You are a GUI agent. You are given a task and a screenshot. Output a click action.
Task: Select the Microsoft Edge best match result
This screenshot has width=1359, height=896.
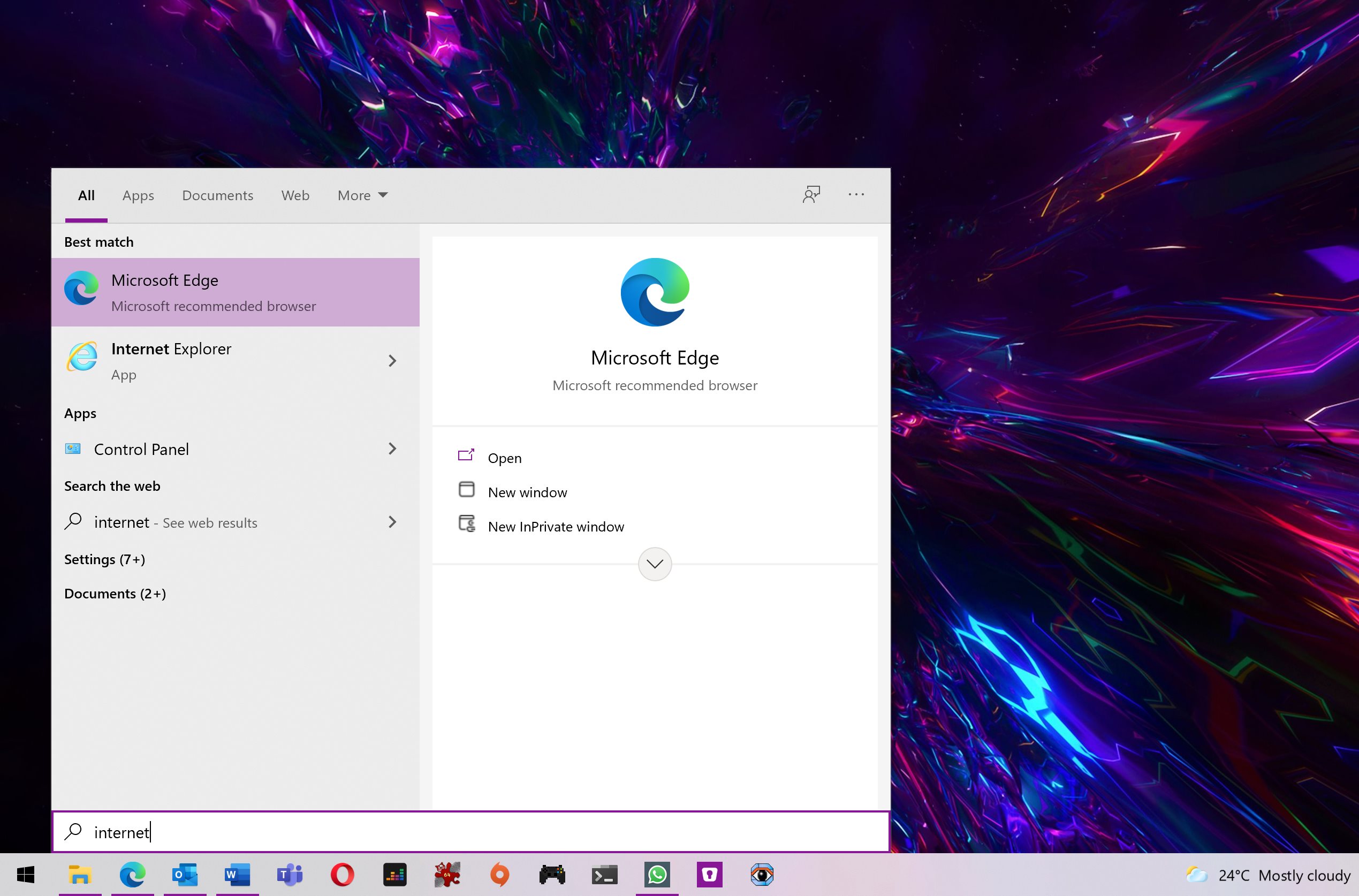click(236, 292)
